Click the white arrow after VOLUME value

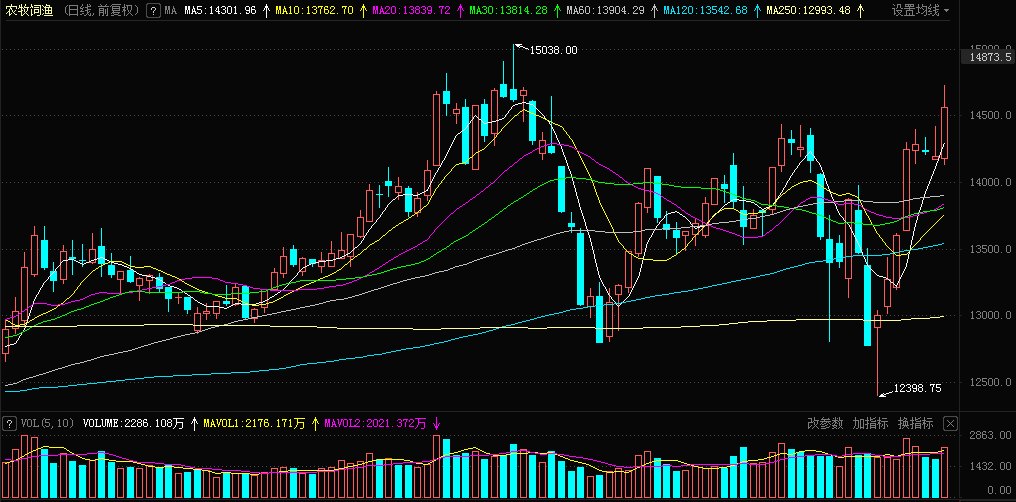[x=194, y=424]
